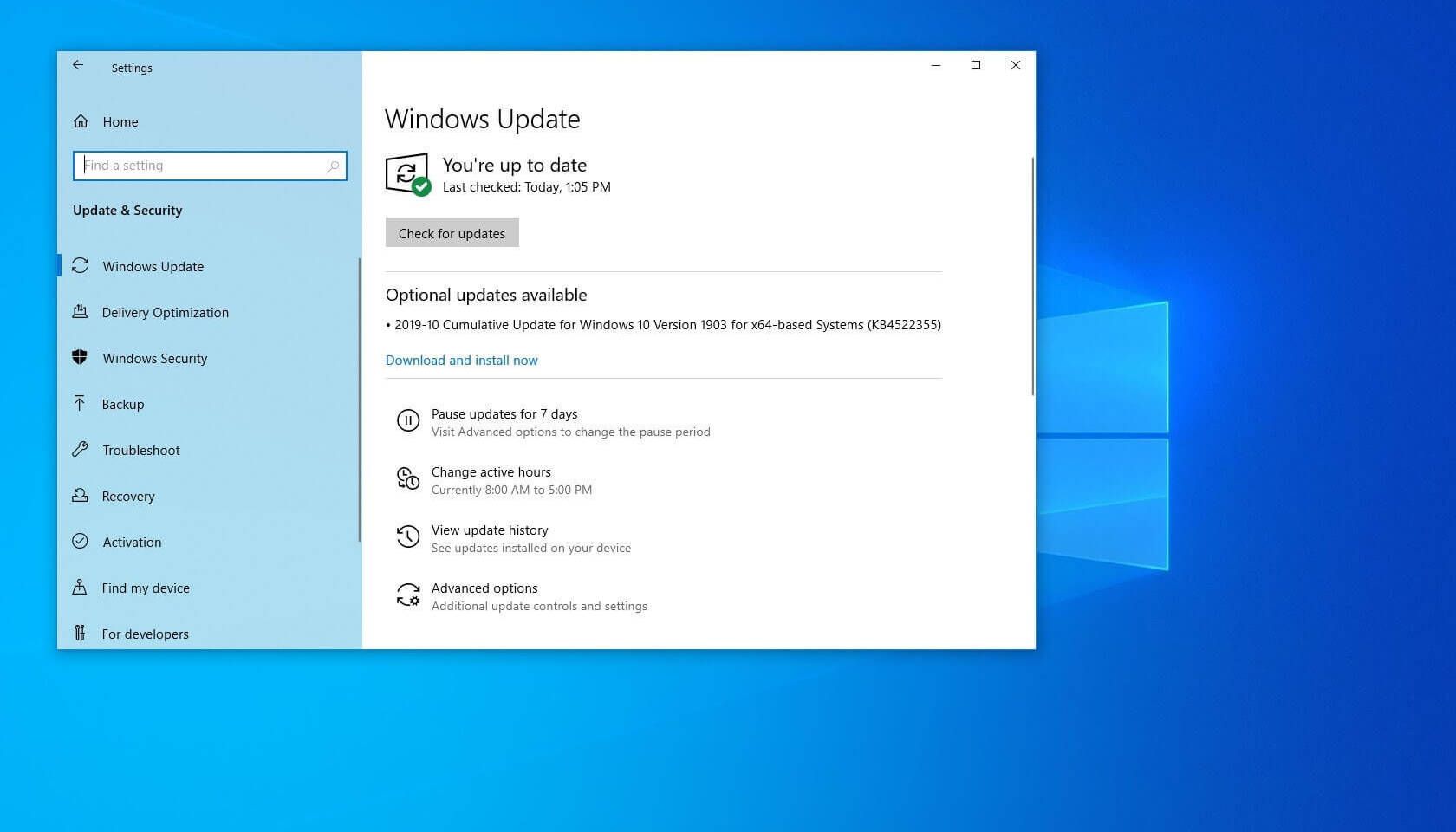The image size is (1456, 832).
Task: Click the Home house icon
Action: click(x=79, y=121)
